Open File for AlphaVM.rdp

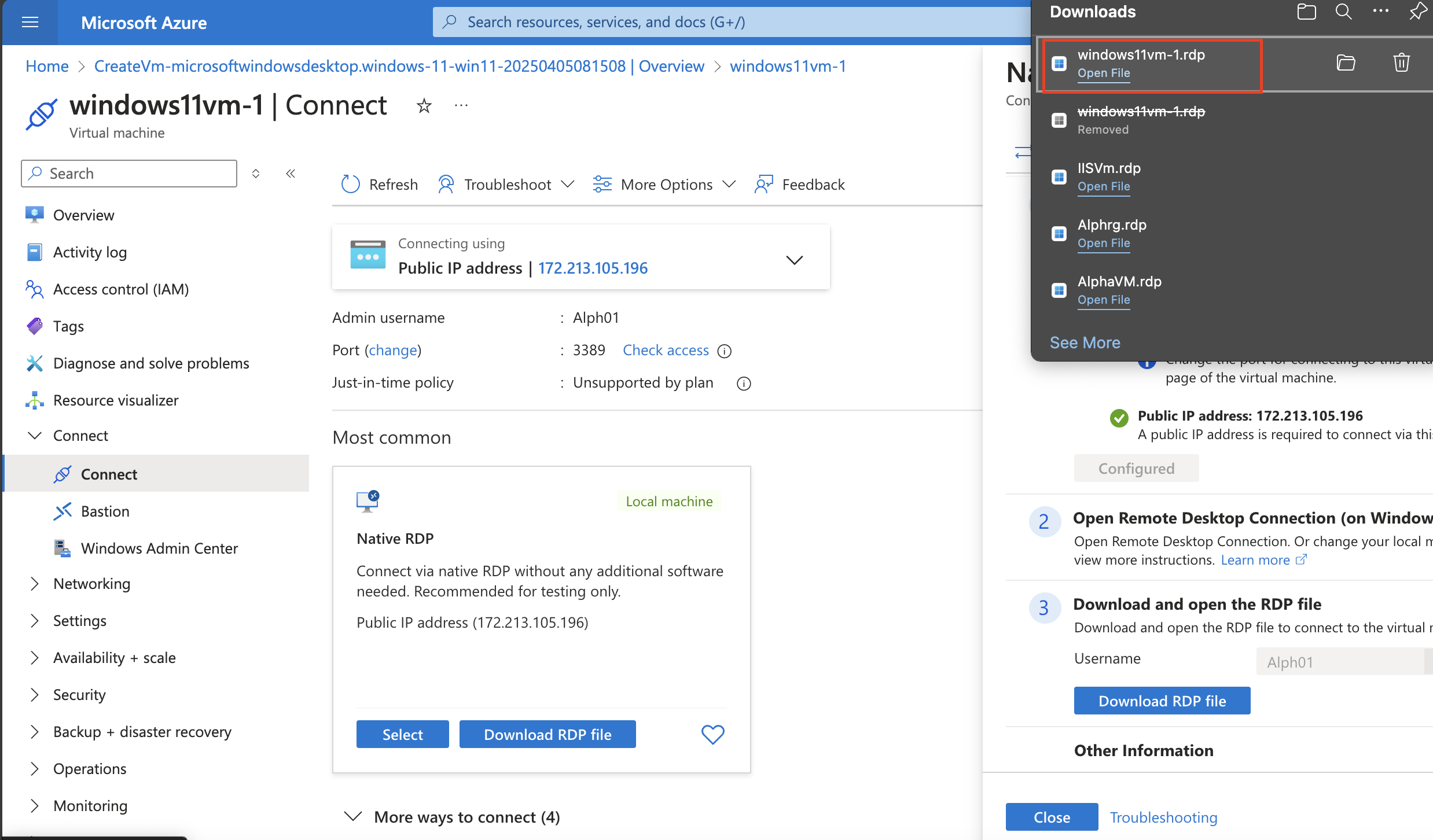point(1103,300)
